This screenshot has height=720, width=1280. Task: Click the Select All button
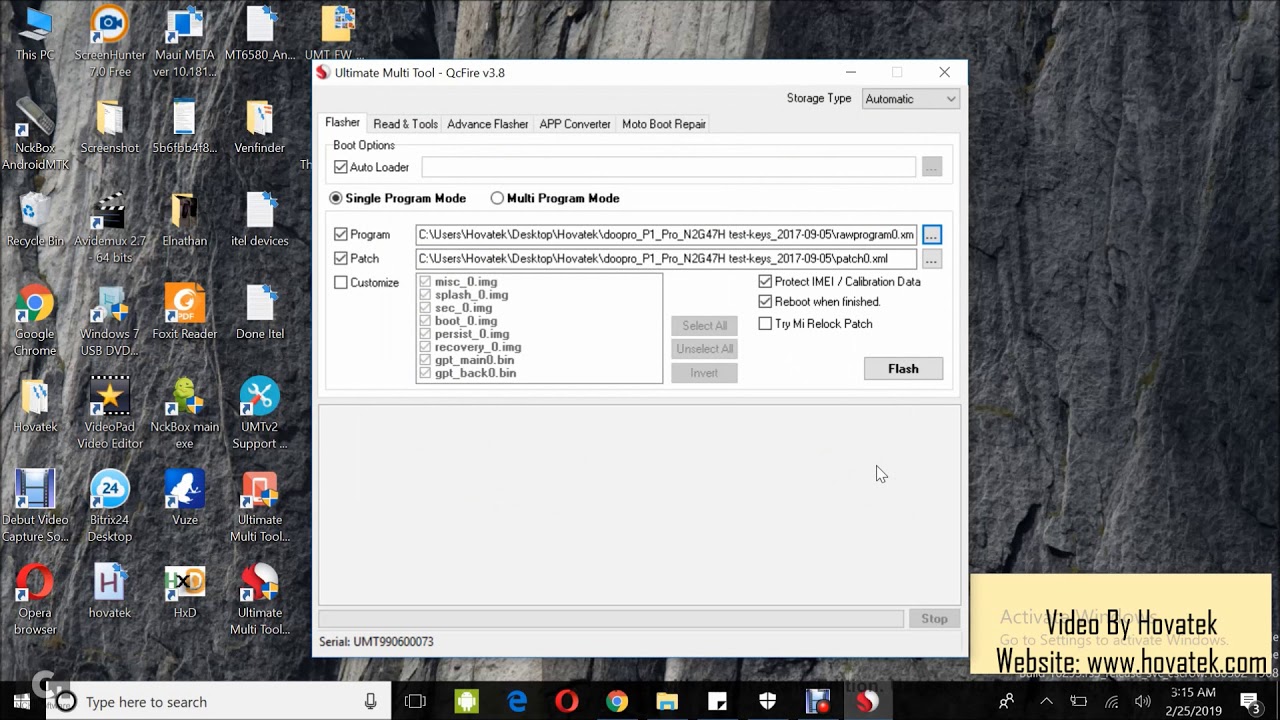(704, 326)
